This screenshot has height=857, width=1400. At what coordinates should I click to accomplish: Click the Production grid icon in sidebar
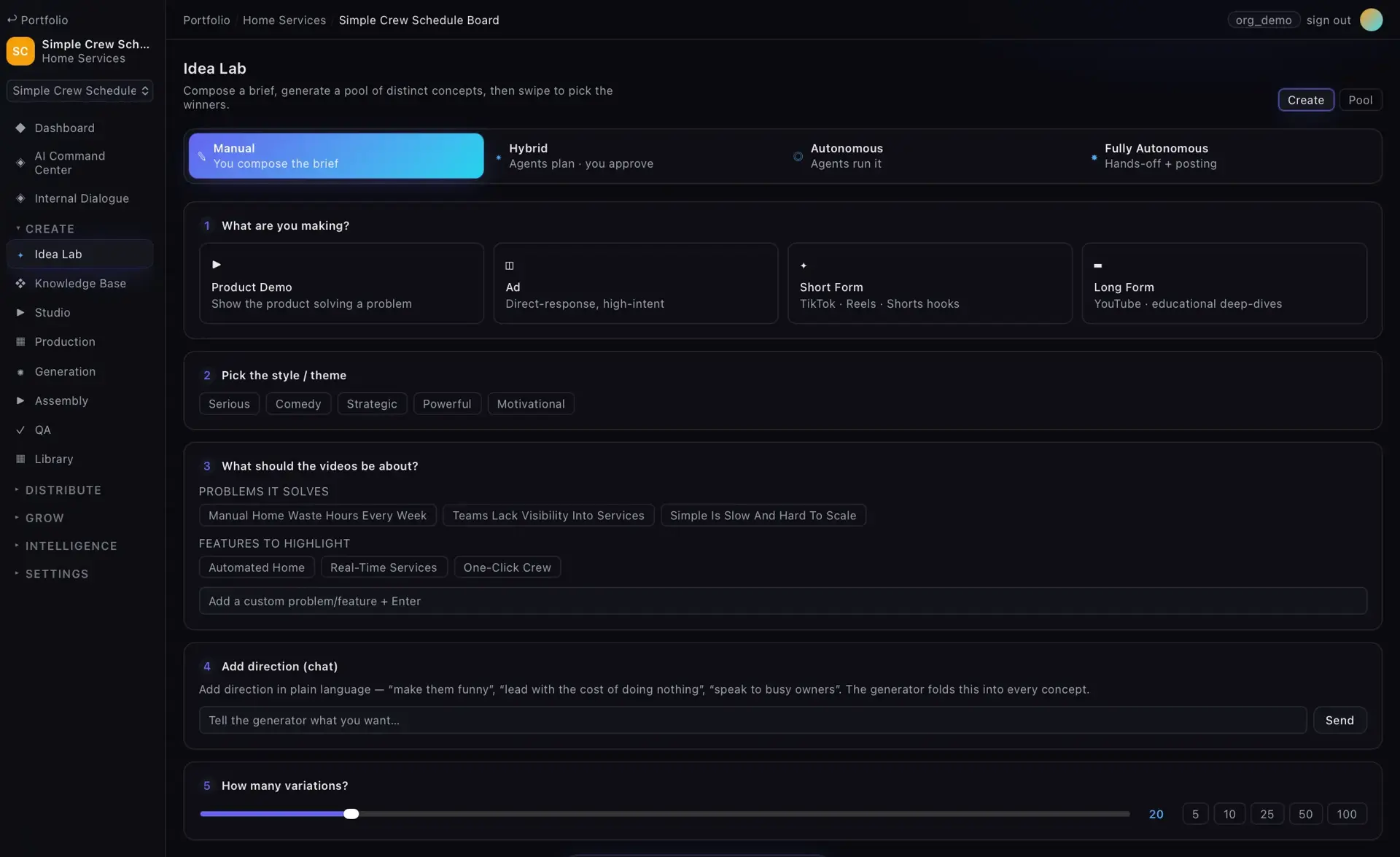click(x=20, y=341)
